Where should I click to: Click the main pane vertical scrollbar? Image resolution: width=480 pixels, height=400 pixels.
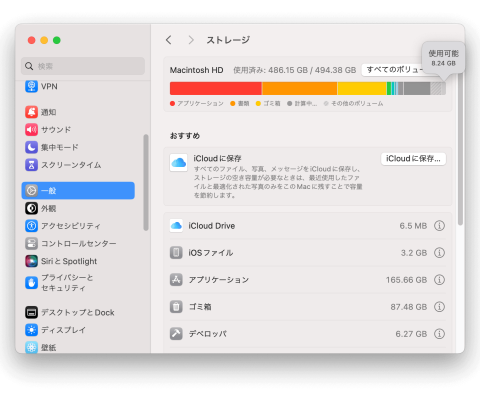point(460,149)
